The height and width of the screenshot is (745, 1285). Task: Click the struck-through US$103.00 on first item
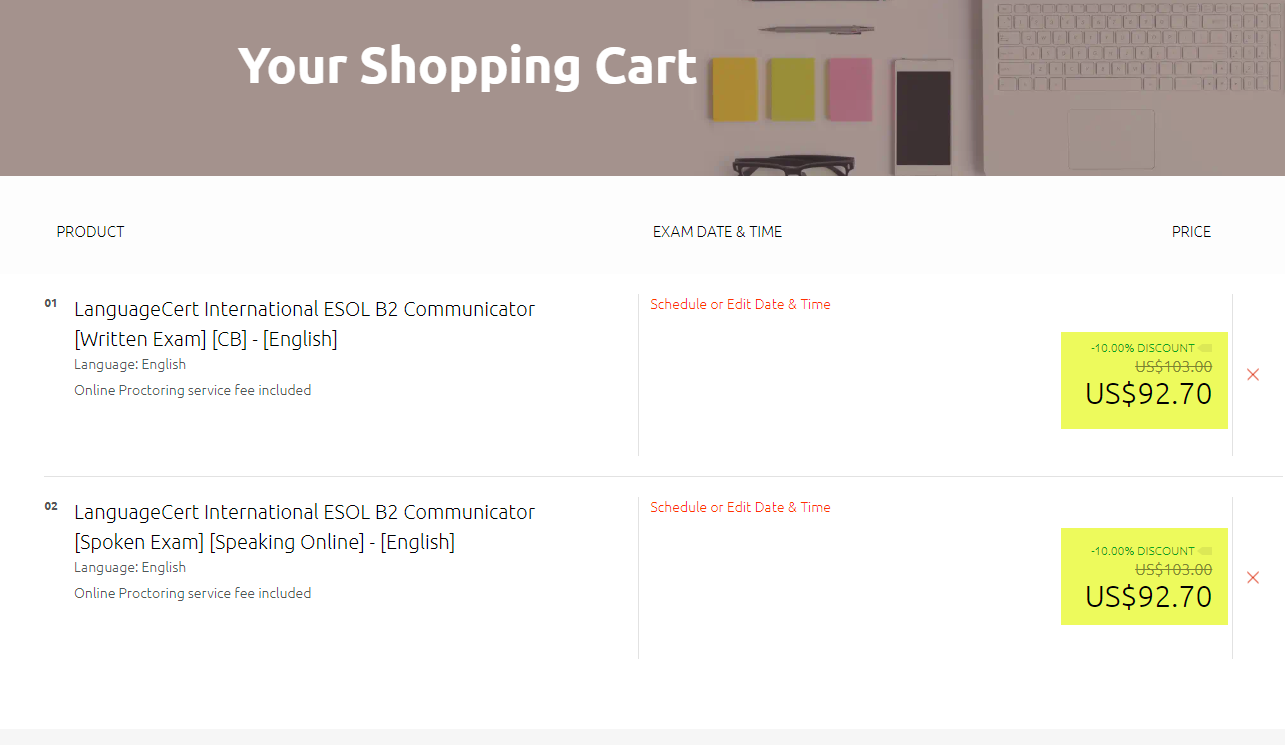coord(1174,367)
